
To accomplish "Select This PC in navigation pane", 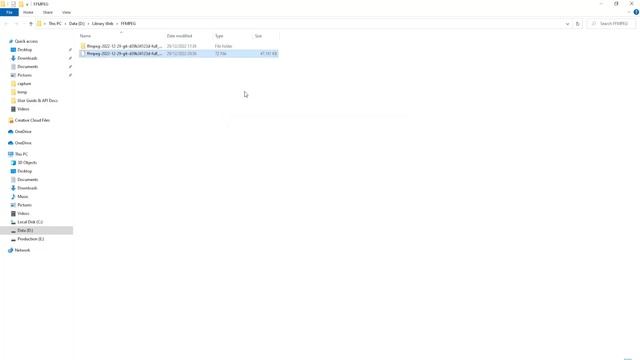I will coord(21,154).
